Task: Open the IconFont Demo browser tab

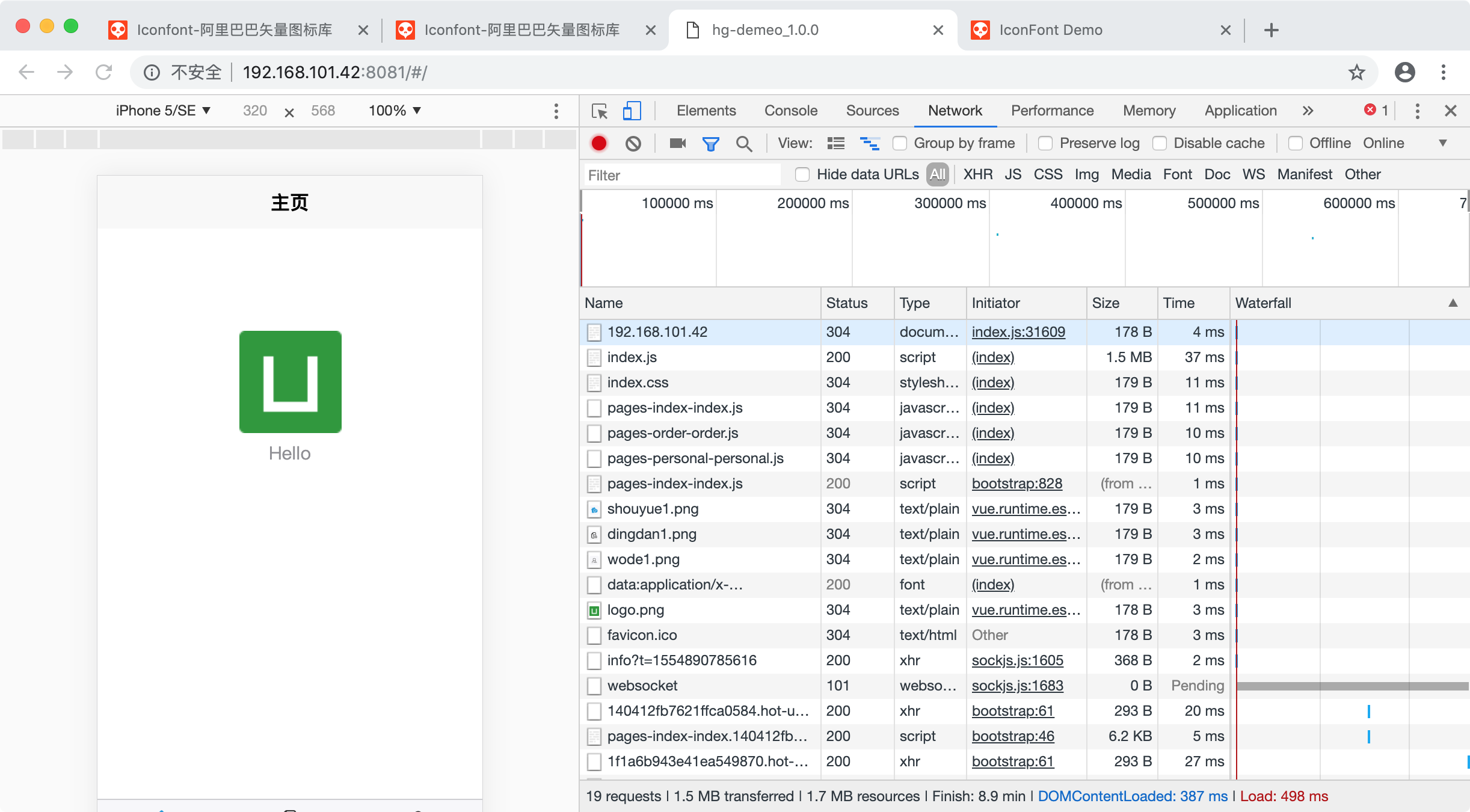Action: tap(1050, 30)
